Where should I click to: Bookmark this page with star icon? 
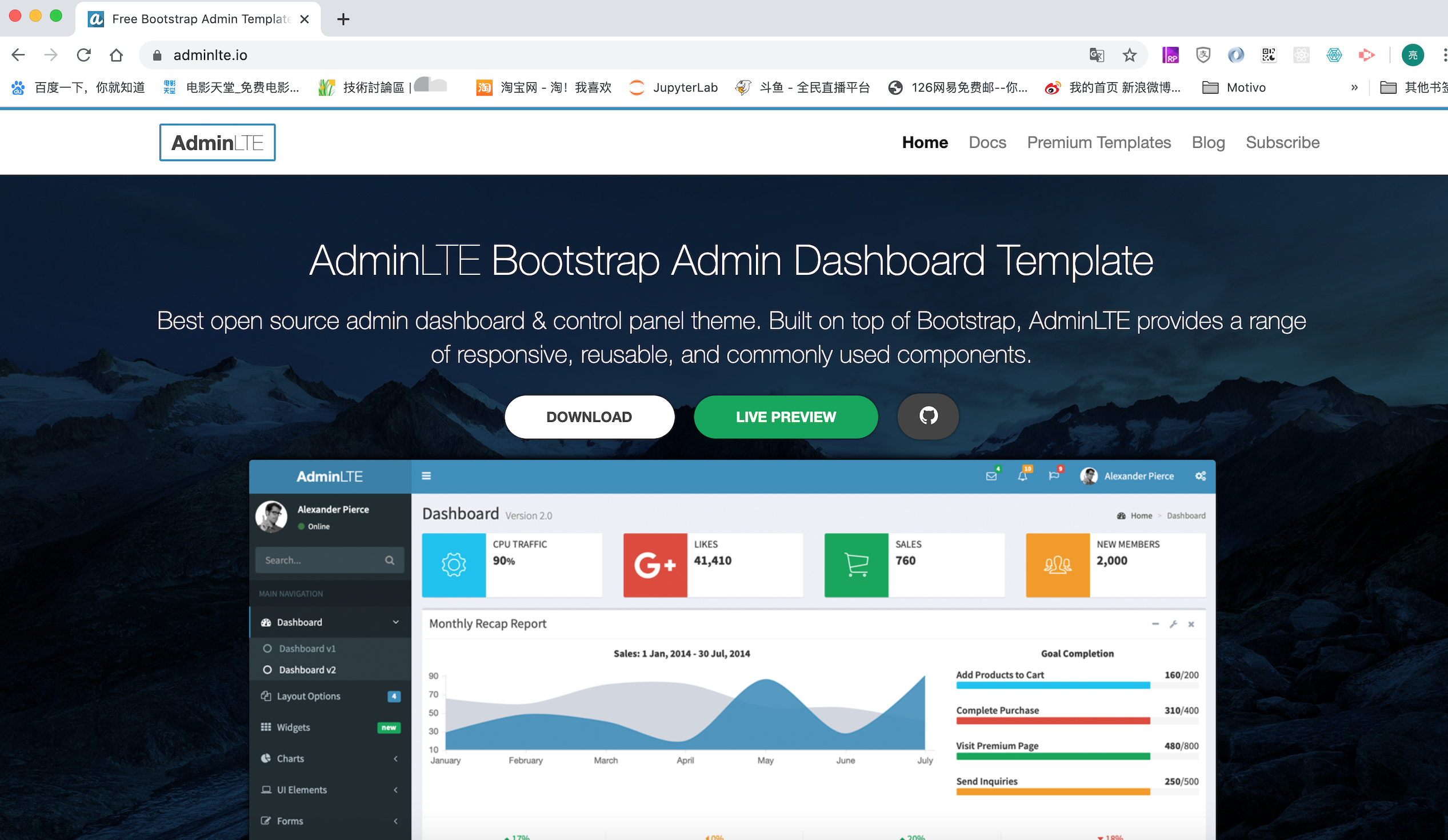point(1130,55)
